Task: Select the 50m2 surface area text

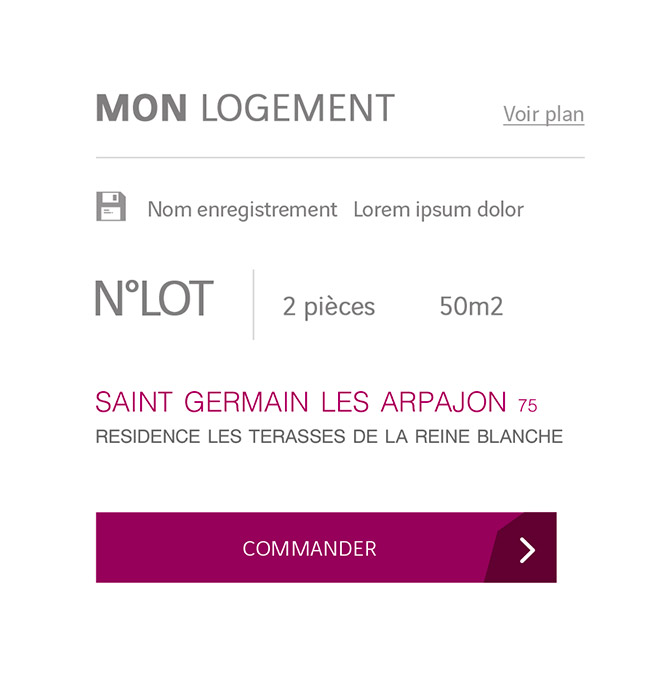Action: click(471, 306)
